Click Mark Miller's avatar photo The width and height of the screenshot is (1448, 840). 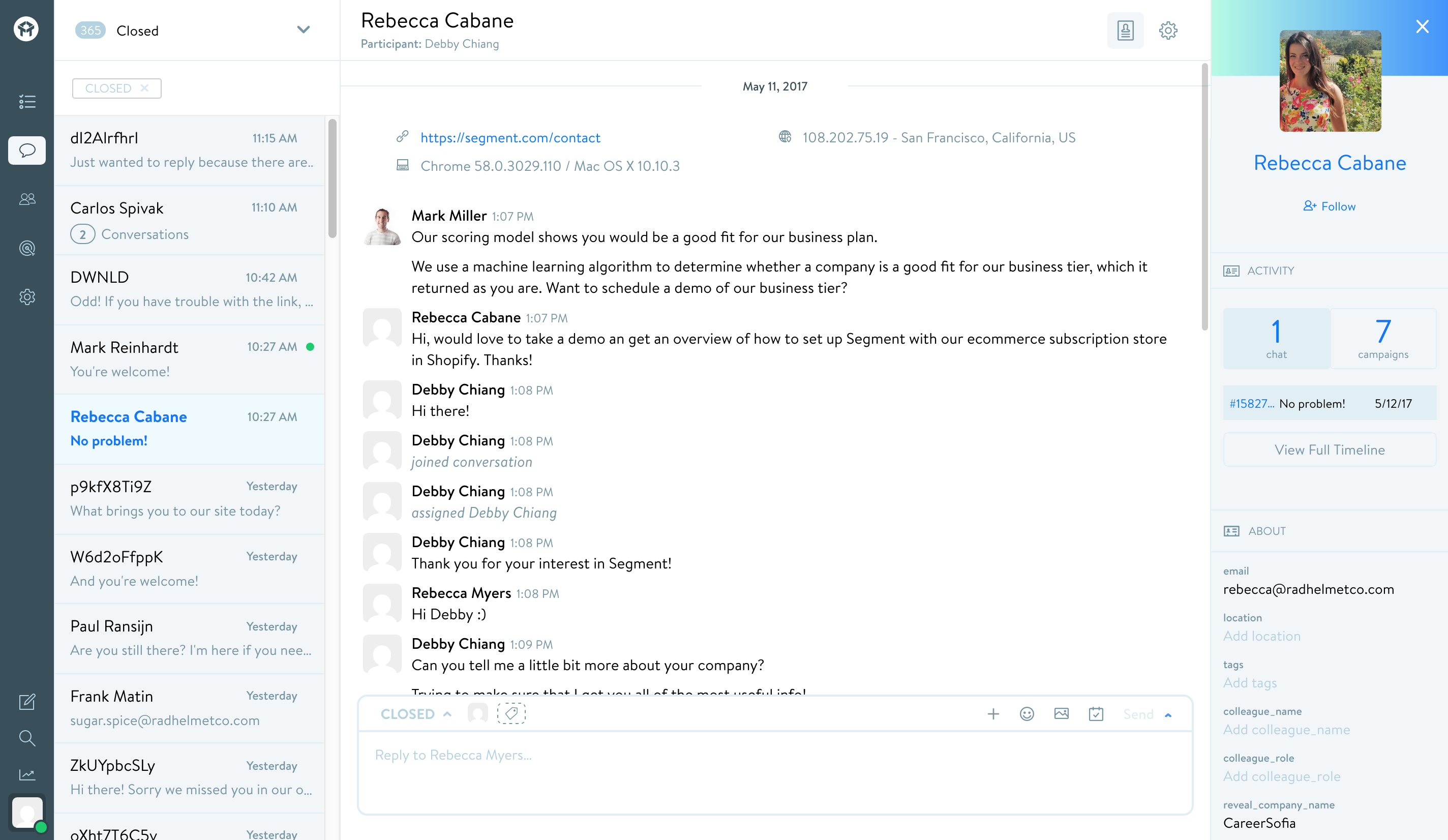pos(382,226)
